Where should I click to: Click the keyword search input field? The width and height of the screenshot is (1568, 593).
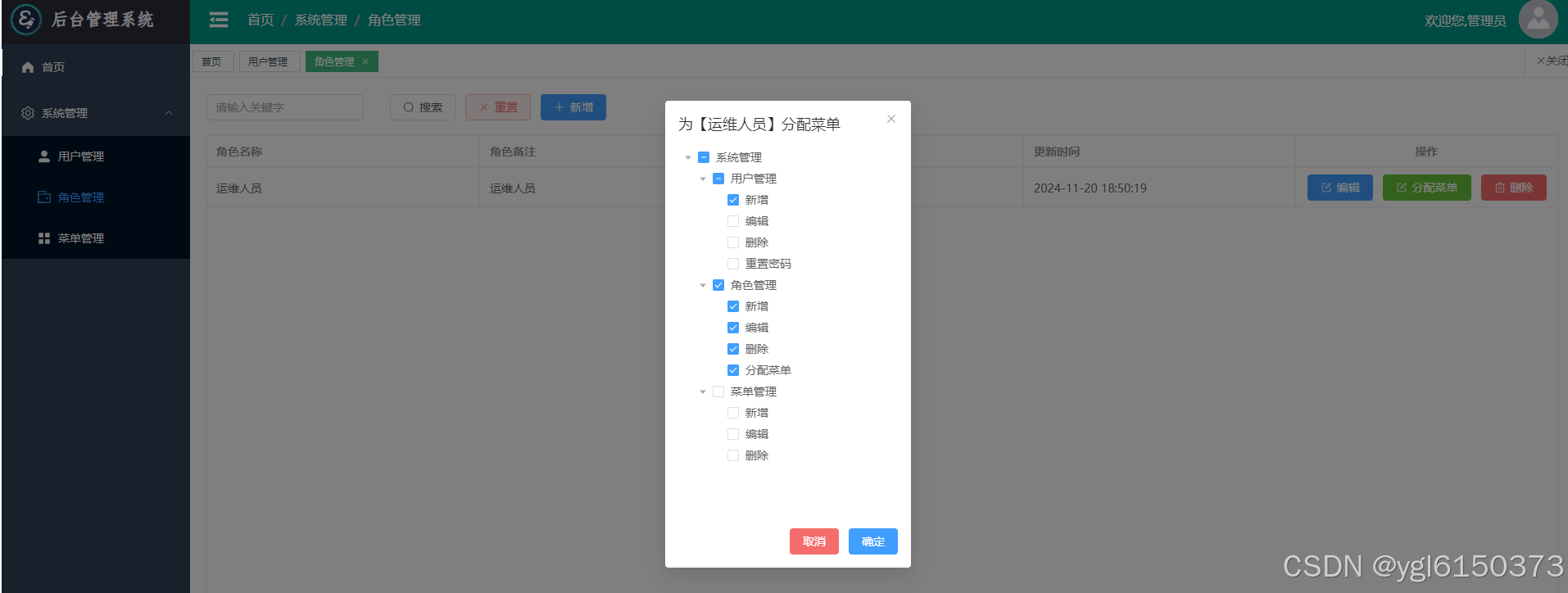(285, 107)
